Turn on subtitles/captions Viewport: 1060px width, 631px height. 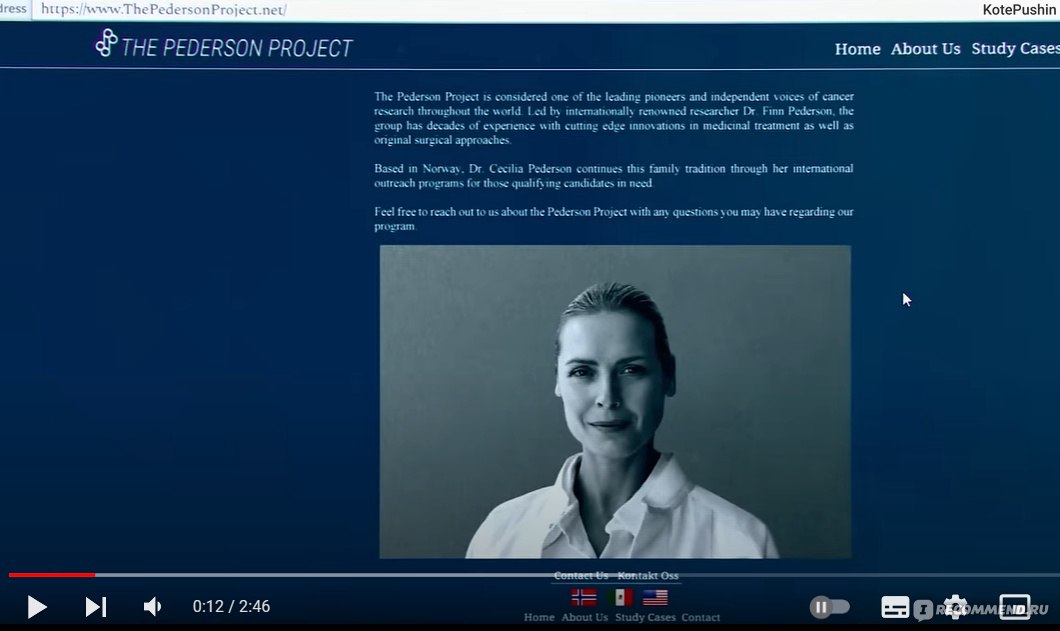click(x=895, y=607)
